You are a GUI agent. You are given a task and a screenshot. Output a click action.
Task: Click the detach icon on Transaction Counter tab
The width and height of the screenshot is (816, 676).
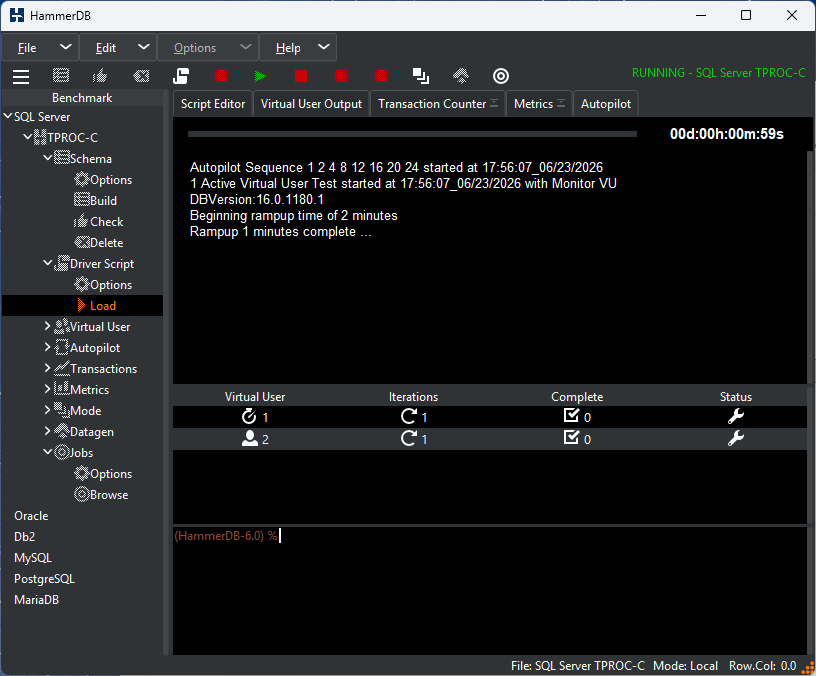[x=494, y=103]
